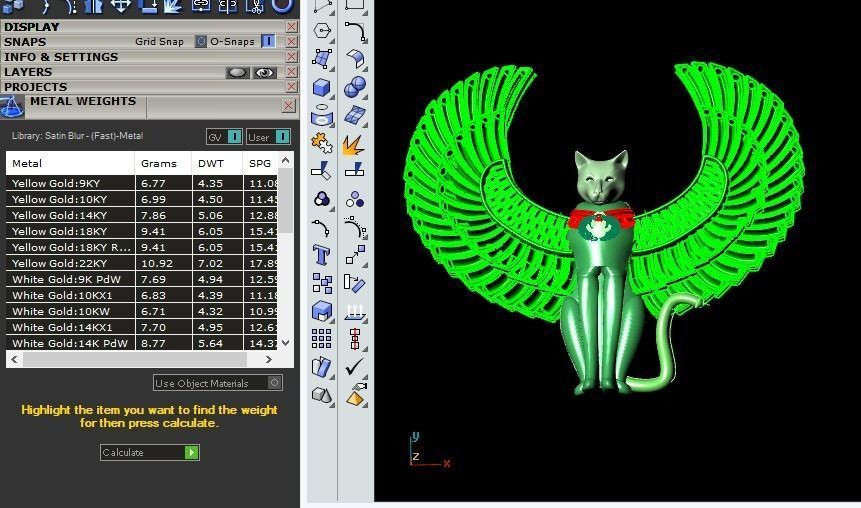Click the group objects icon
Image resolution: width=861 pixels, height=508 pixels.
(x=322, y=199)
